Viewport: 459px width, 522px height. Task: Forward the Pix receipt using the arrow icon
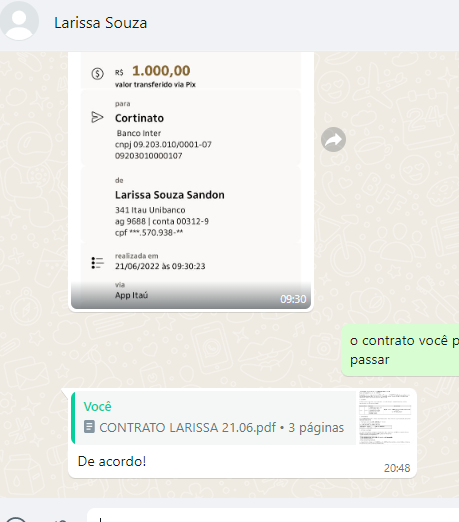(x=333, y=139)
